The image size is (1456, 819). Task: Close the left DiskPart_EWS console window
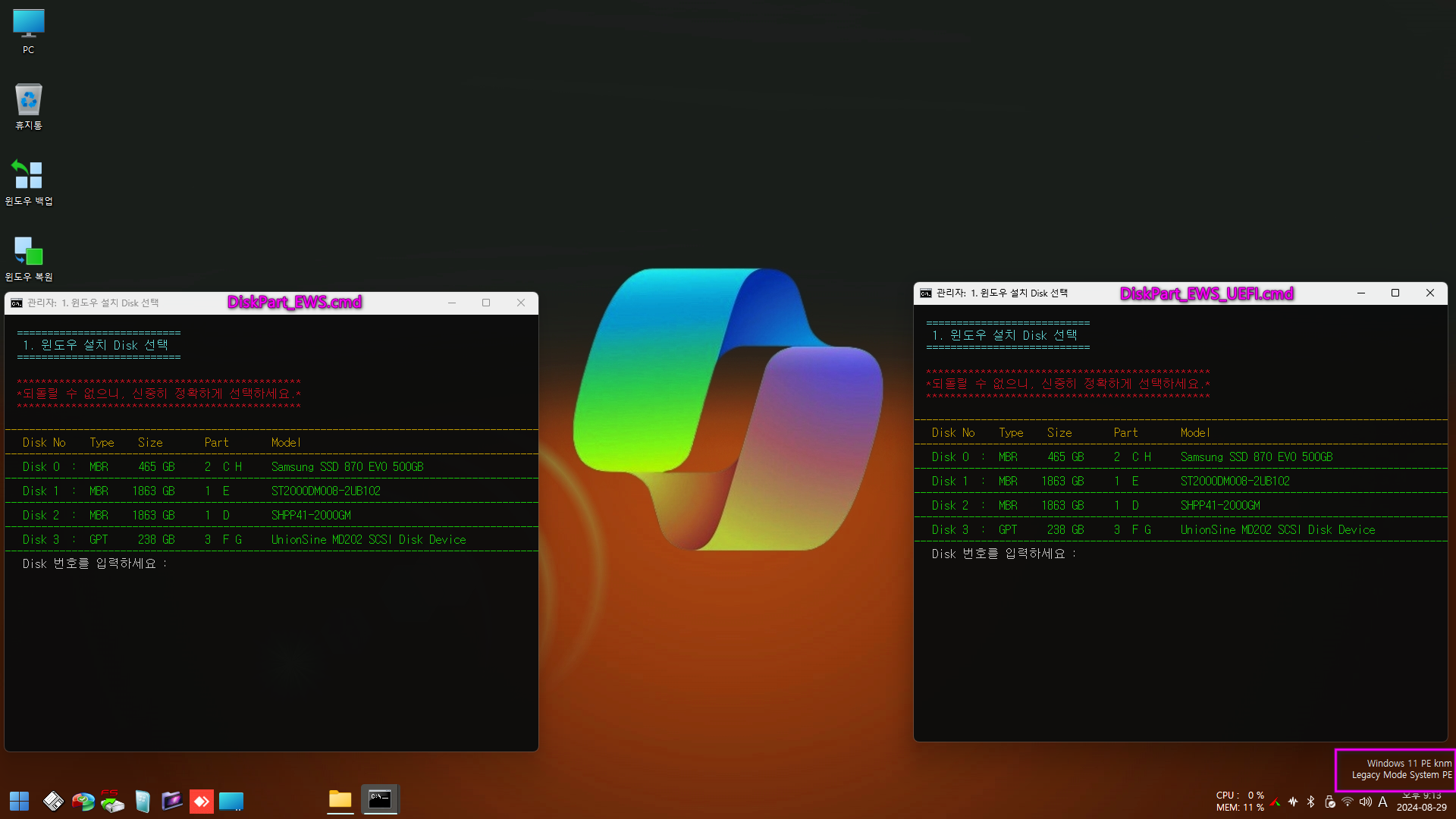coord(521,303)
